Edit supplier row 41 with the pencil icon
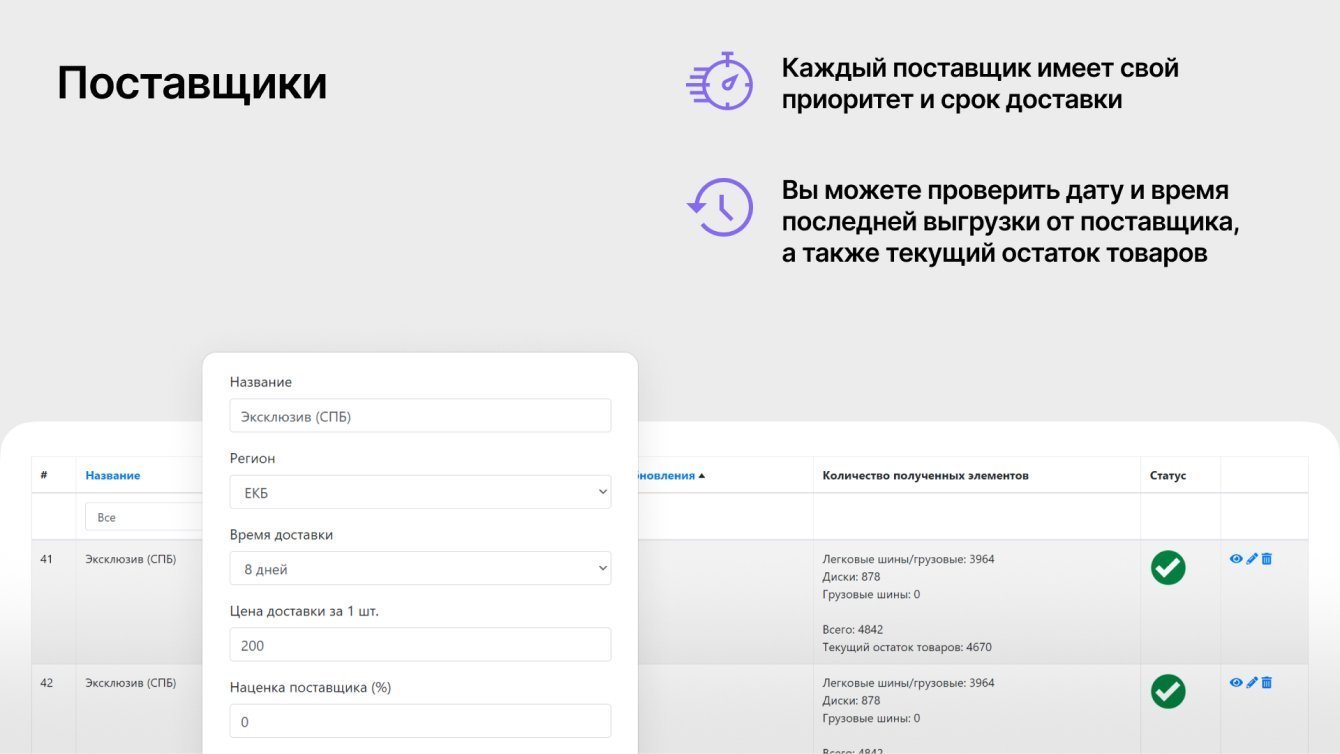1340x754 pixels. coord(1252,559)
